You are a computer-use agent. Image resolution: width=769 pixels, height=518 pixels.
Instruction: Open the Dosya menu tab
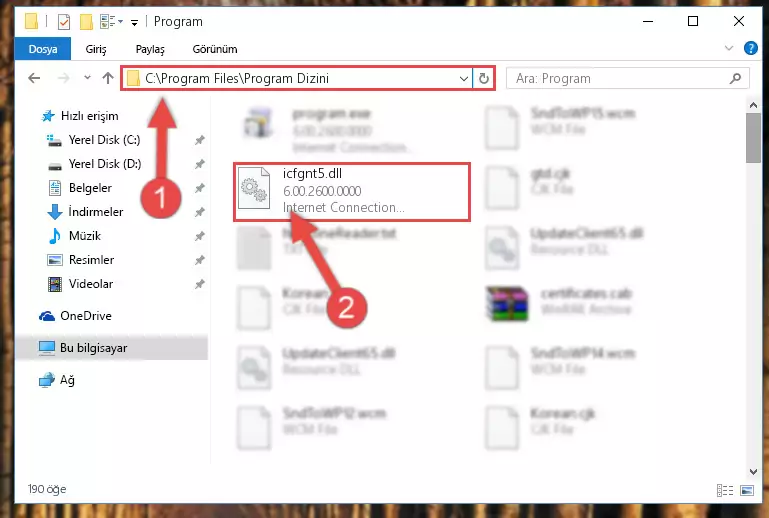click(43, 49)
